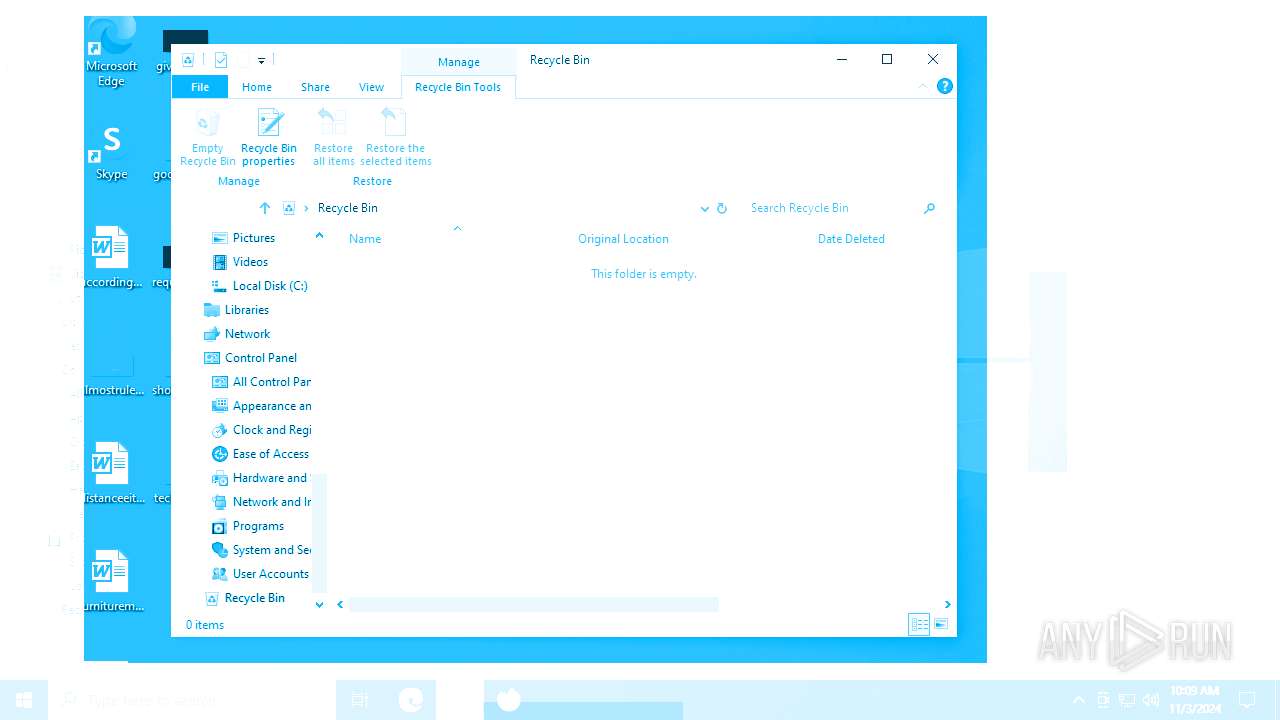The width and height of the screenshot is (1280, 720).
Task: Click the Word document starting 'according'
Action: point(111,257)
